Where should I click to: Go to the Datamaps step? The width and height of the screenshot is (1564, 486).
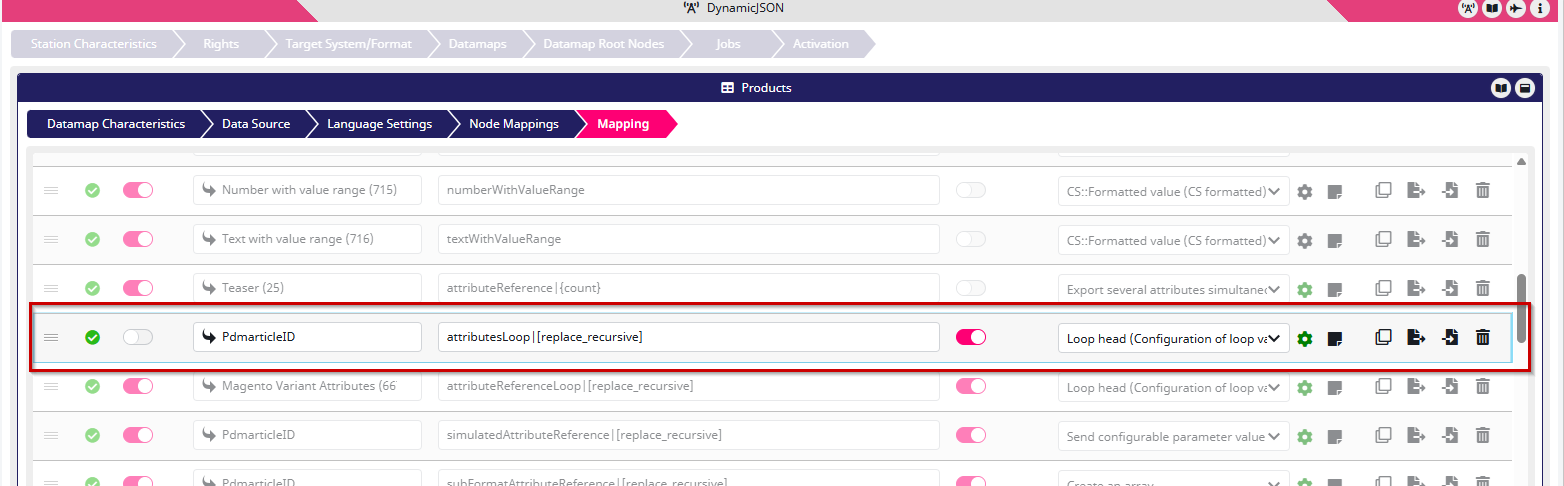[476, 44]
